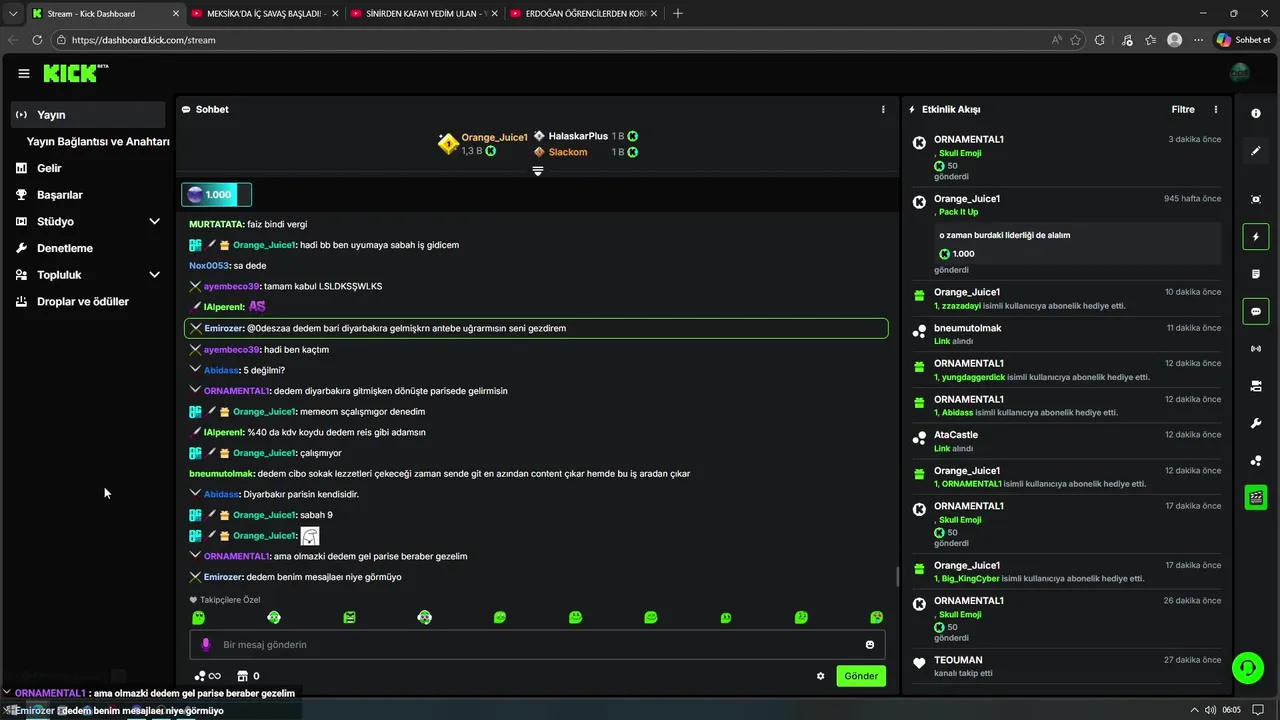Click Slackom in the leaderboard
The height and width of the screenshot is (720, 1280).
coord(568,152)
